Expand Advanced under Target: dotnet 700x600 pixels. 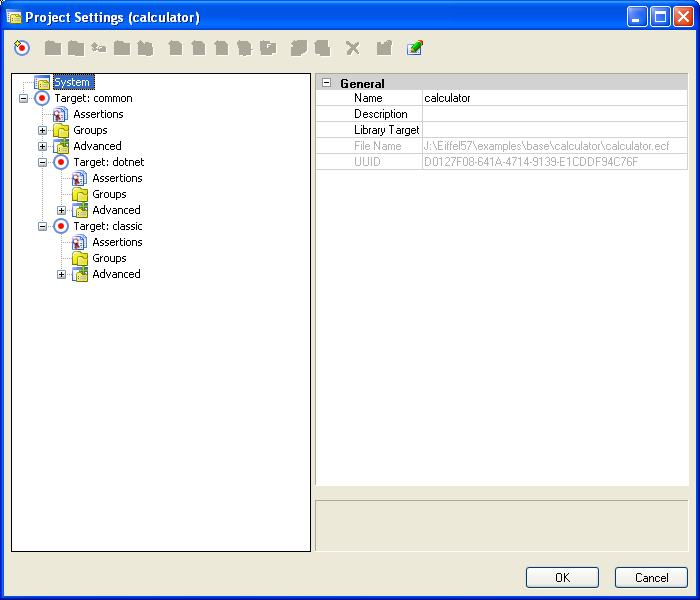(x=61, y=210)
